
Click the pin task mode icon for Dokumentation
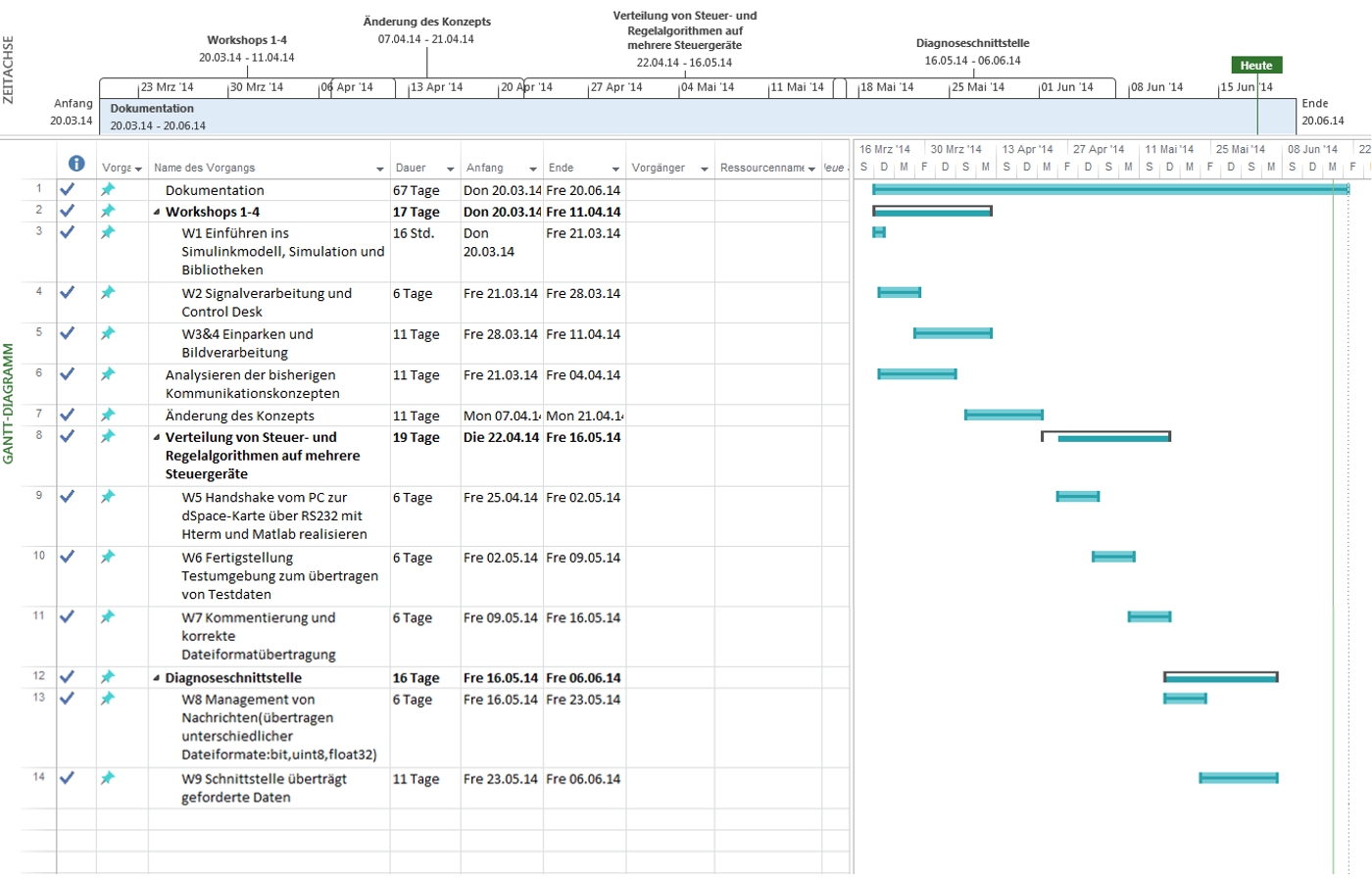click(108, 189)
